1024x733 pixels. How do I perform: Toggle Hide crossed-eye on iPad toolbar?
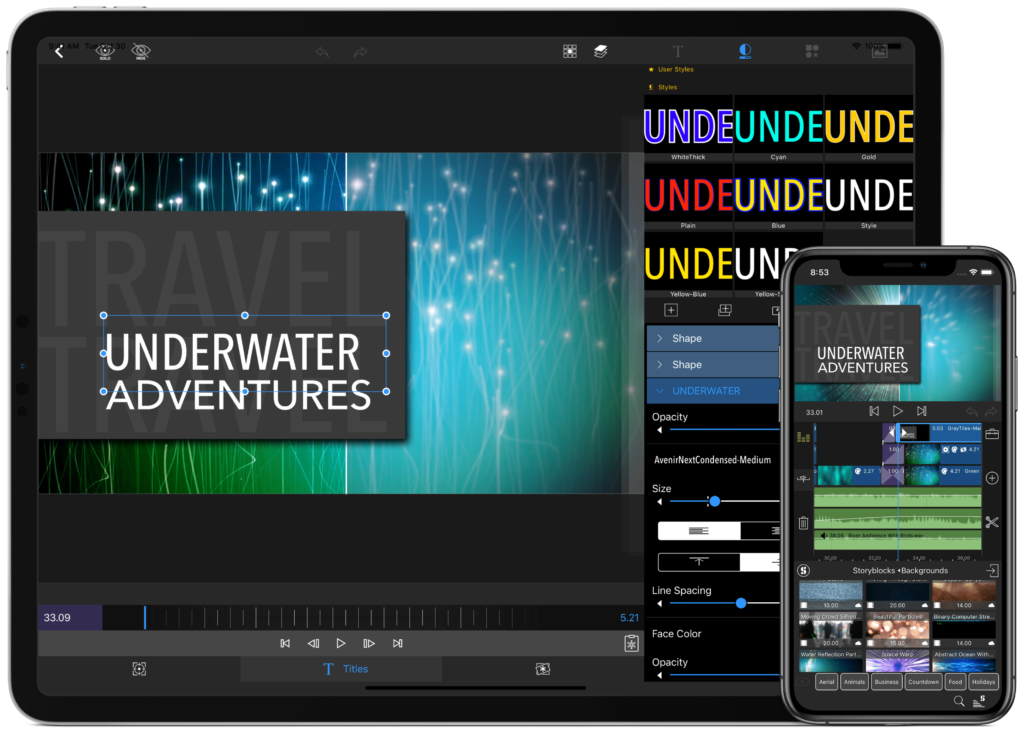pyautogui.click(x=141, y=51)
